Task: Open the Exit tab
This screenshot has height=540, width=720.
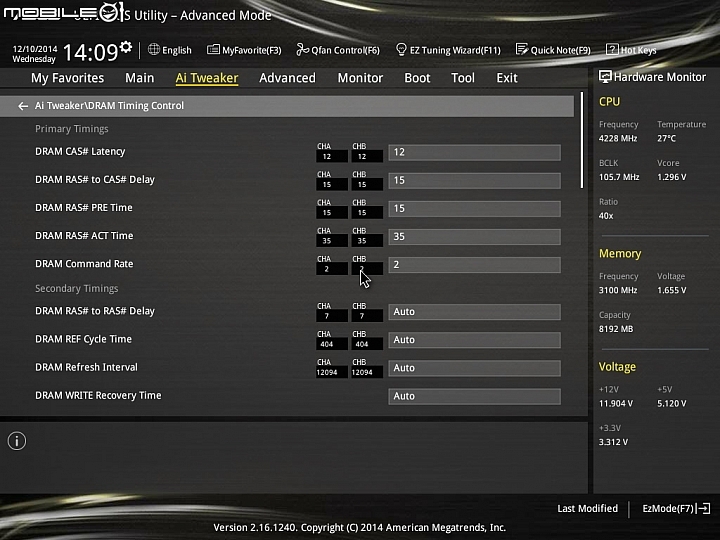Action: (x=507, y=78)
